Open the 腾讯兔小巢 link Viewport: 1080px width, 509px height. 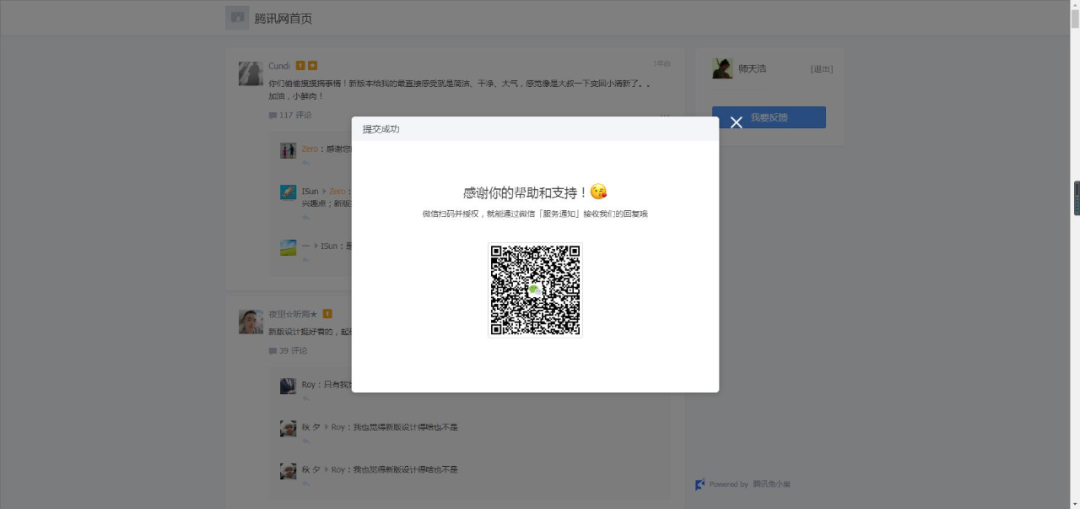[x=771, y=484]
